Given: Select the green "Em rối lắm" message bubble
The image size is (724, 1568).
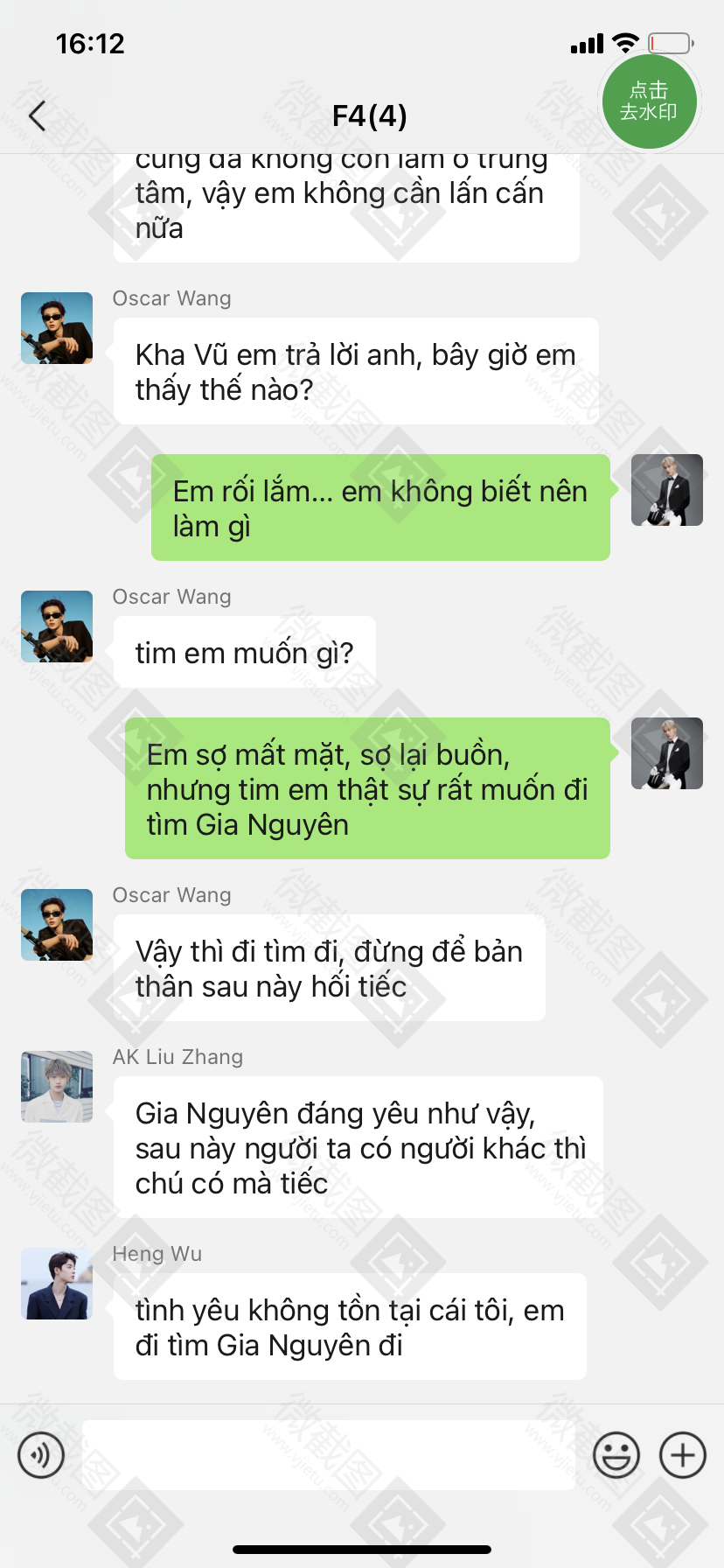Looking at the screenshot, I should (x=380, y=507).
